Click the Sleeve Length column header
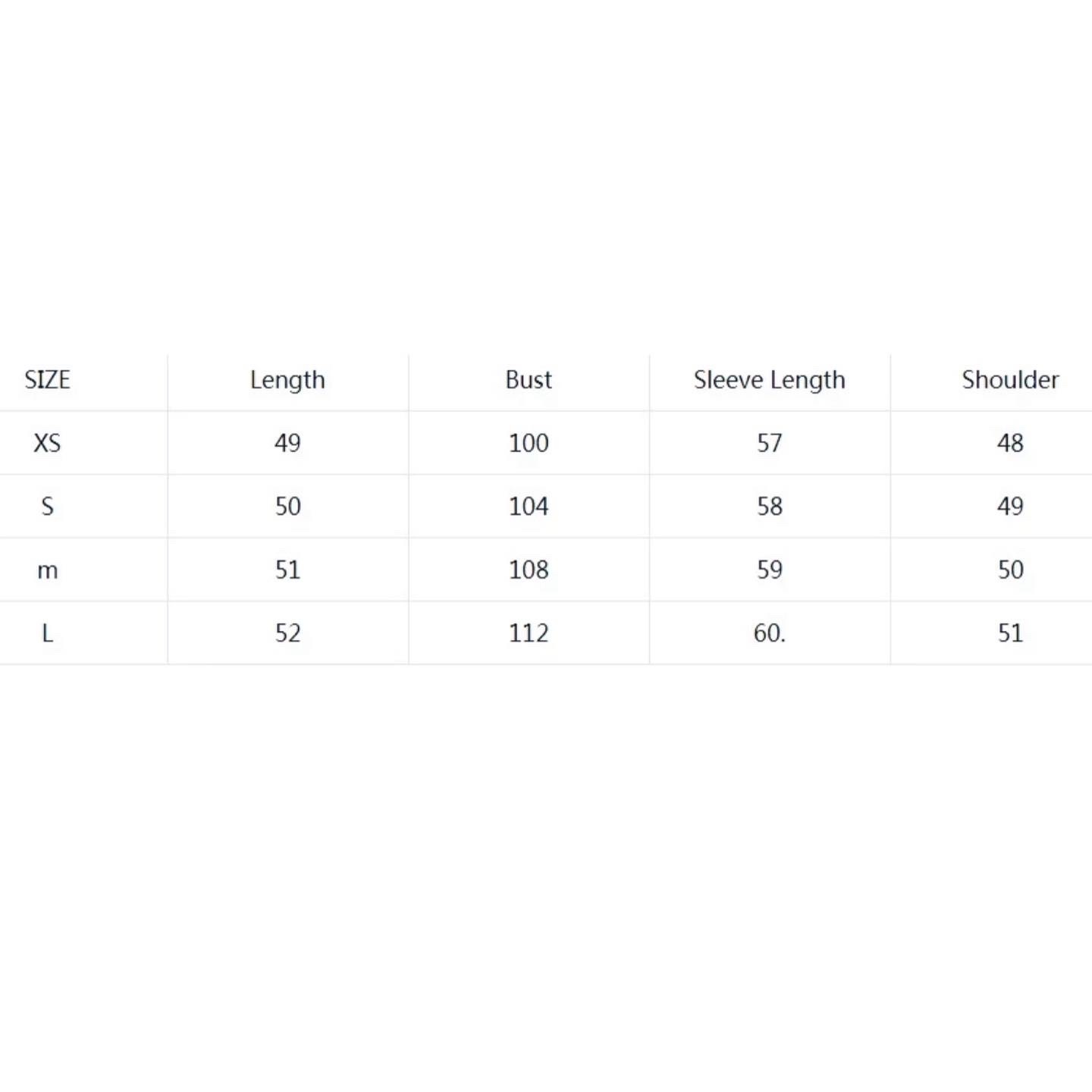 (x=769, y=380)
